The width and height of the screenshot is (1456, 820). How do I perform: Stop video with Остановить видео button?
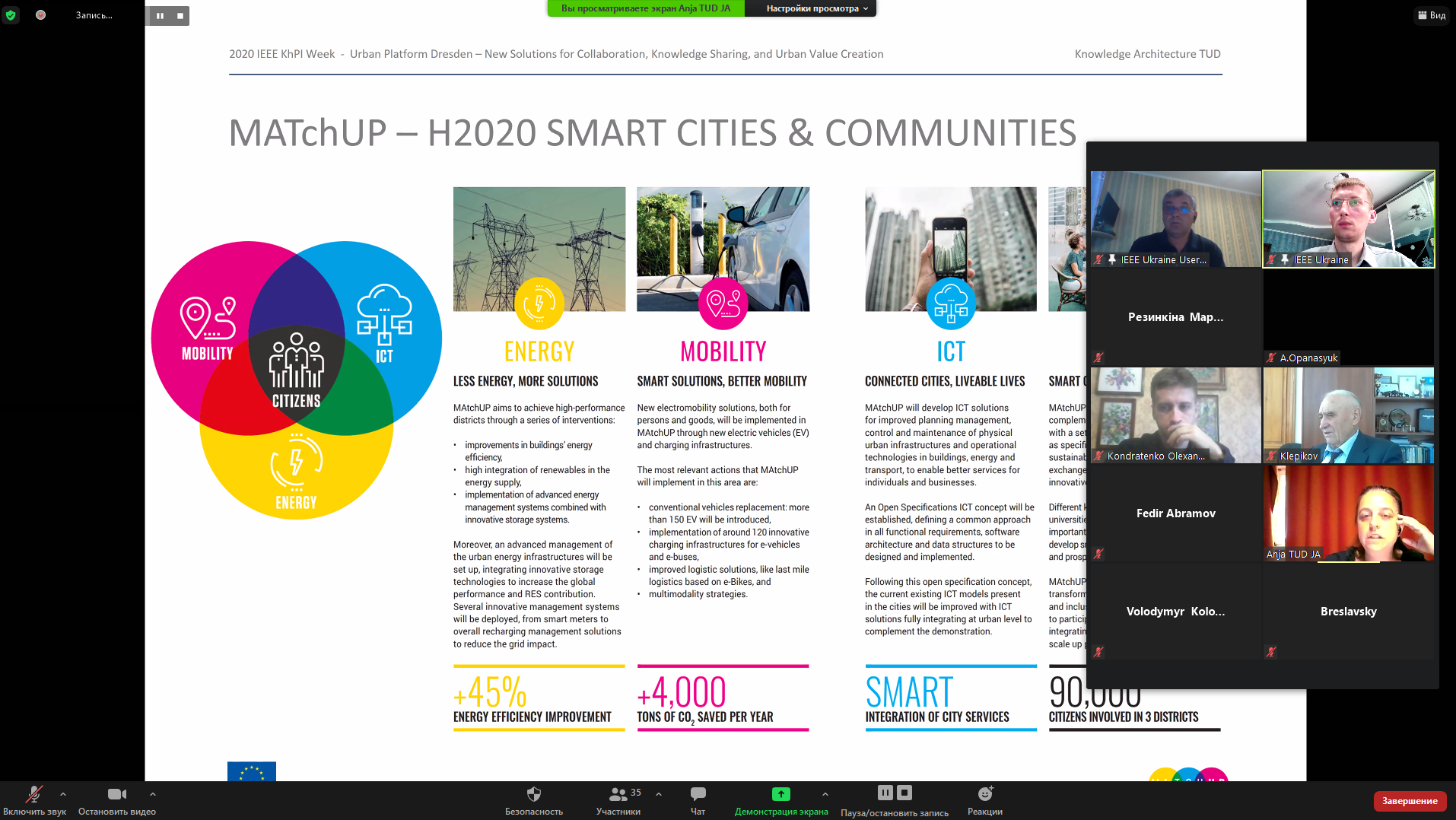(x=117, y=800)
